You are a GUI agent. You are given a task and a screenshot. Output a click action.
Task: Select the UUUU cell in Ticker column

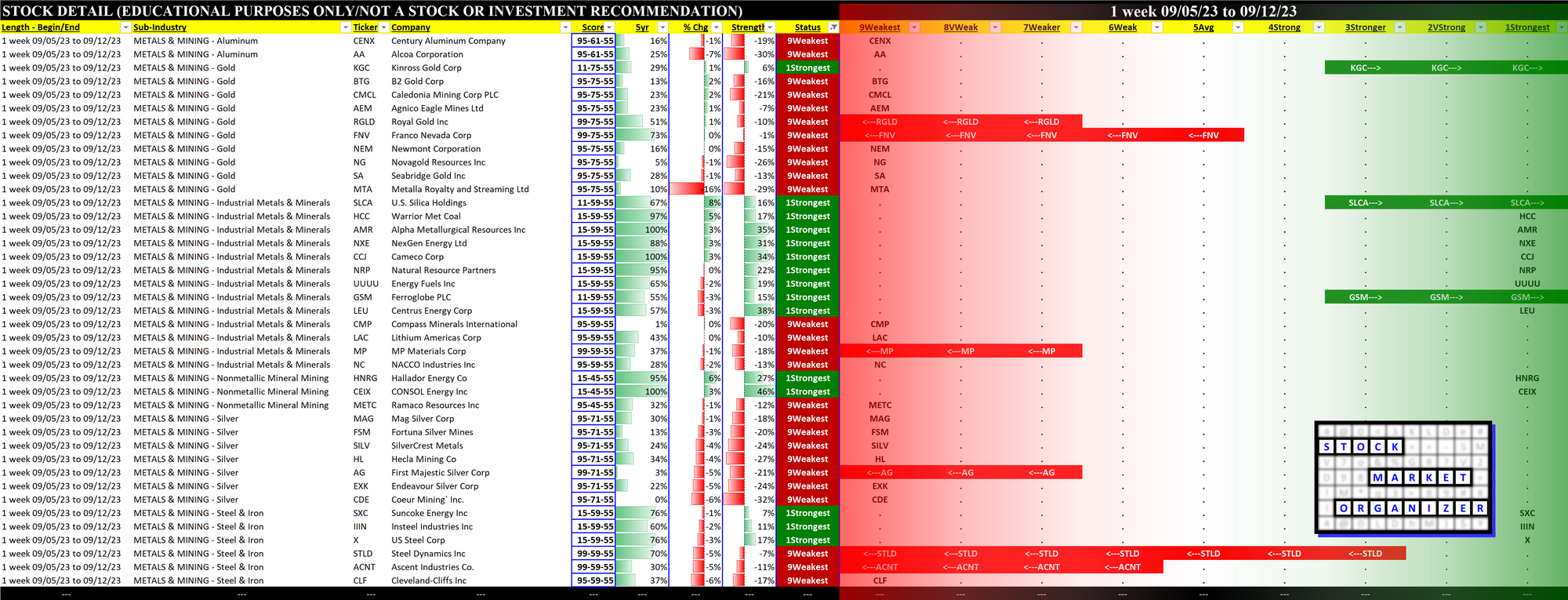[x=370, y=284]
